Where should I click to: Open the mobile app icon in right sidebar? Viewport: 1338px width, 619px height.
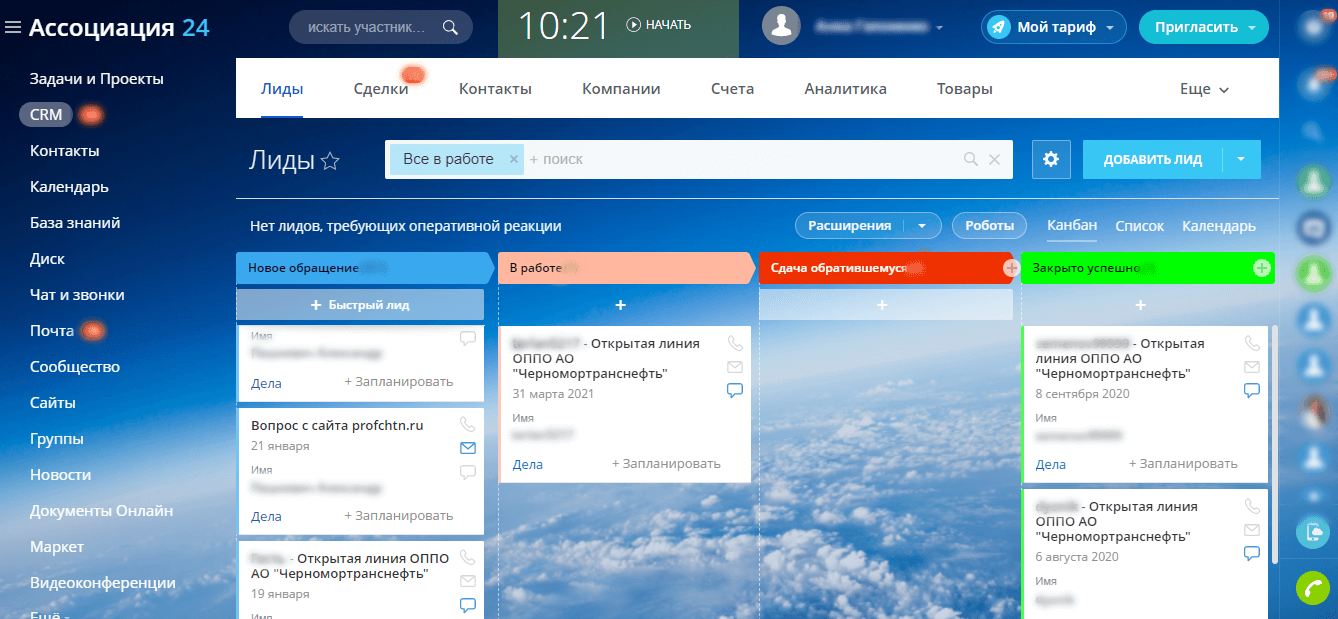coord(1312,532)
